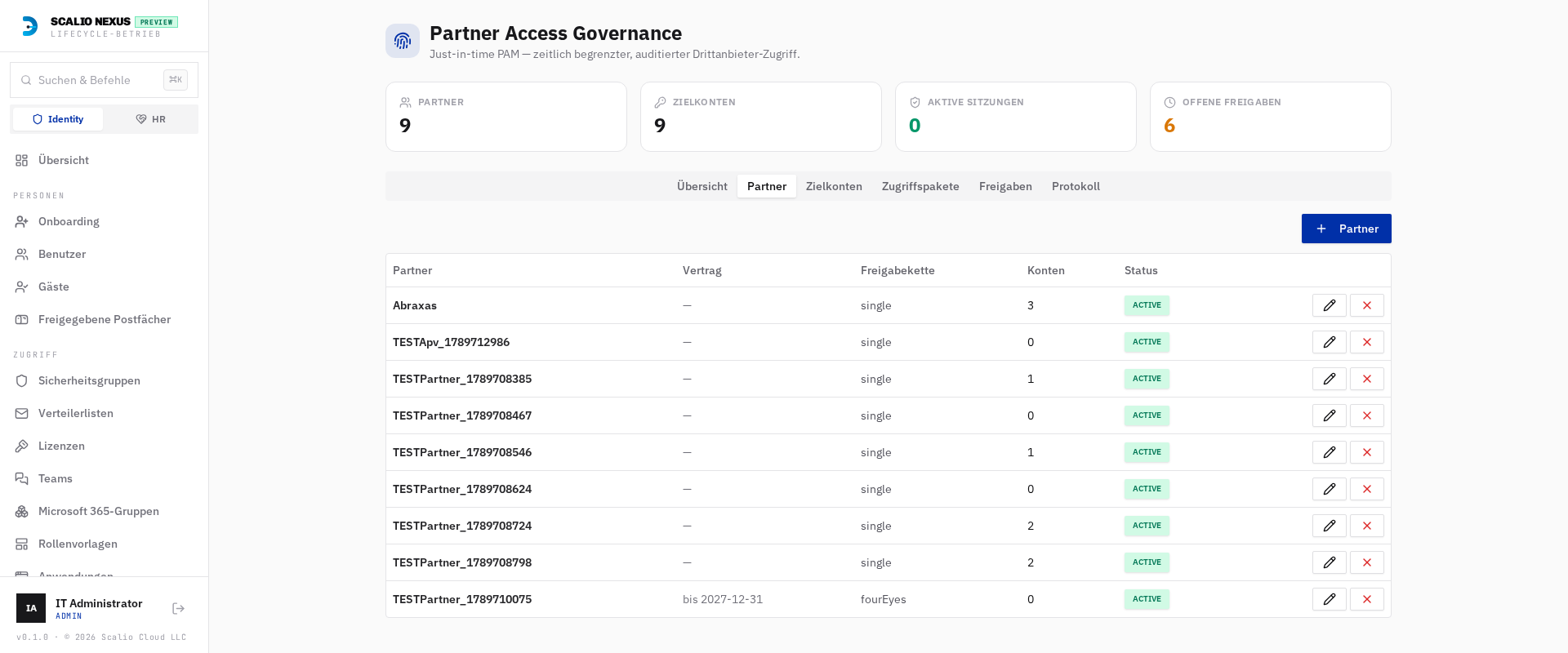
Task: Click the 'bis 2027-12-31' contract cell
Action: [723, 599]
